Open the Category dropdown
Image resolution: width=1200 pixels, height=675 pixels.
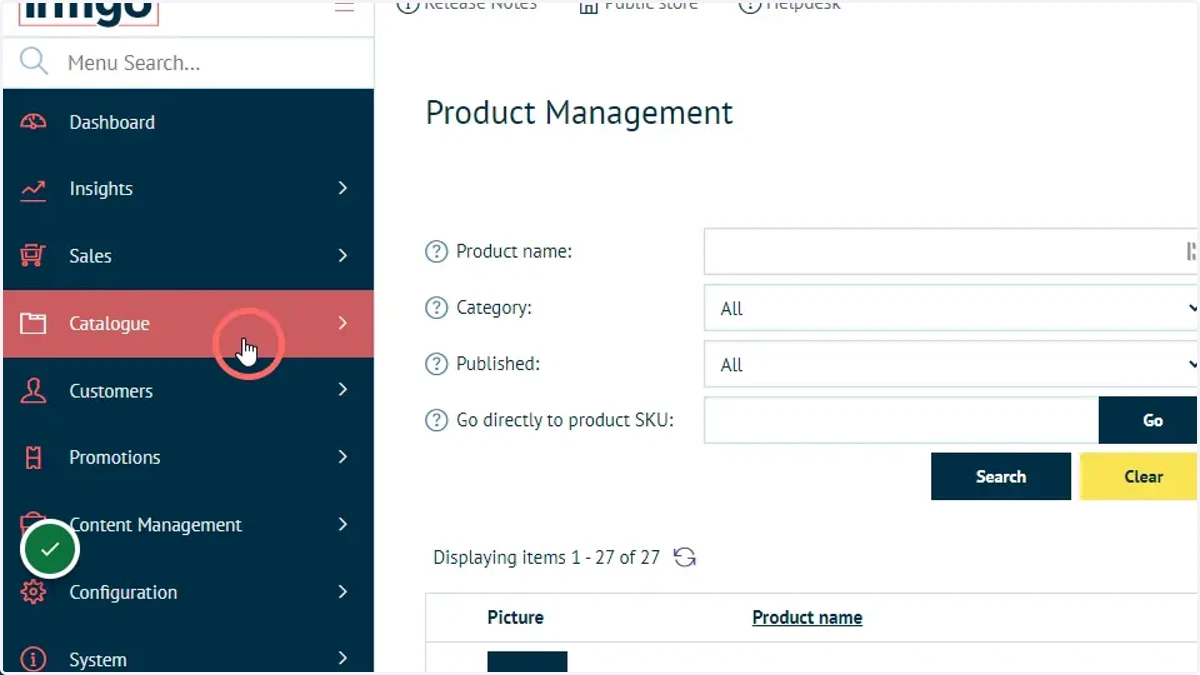[x=951, y=308]
